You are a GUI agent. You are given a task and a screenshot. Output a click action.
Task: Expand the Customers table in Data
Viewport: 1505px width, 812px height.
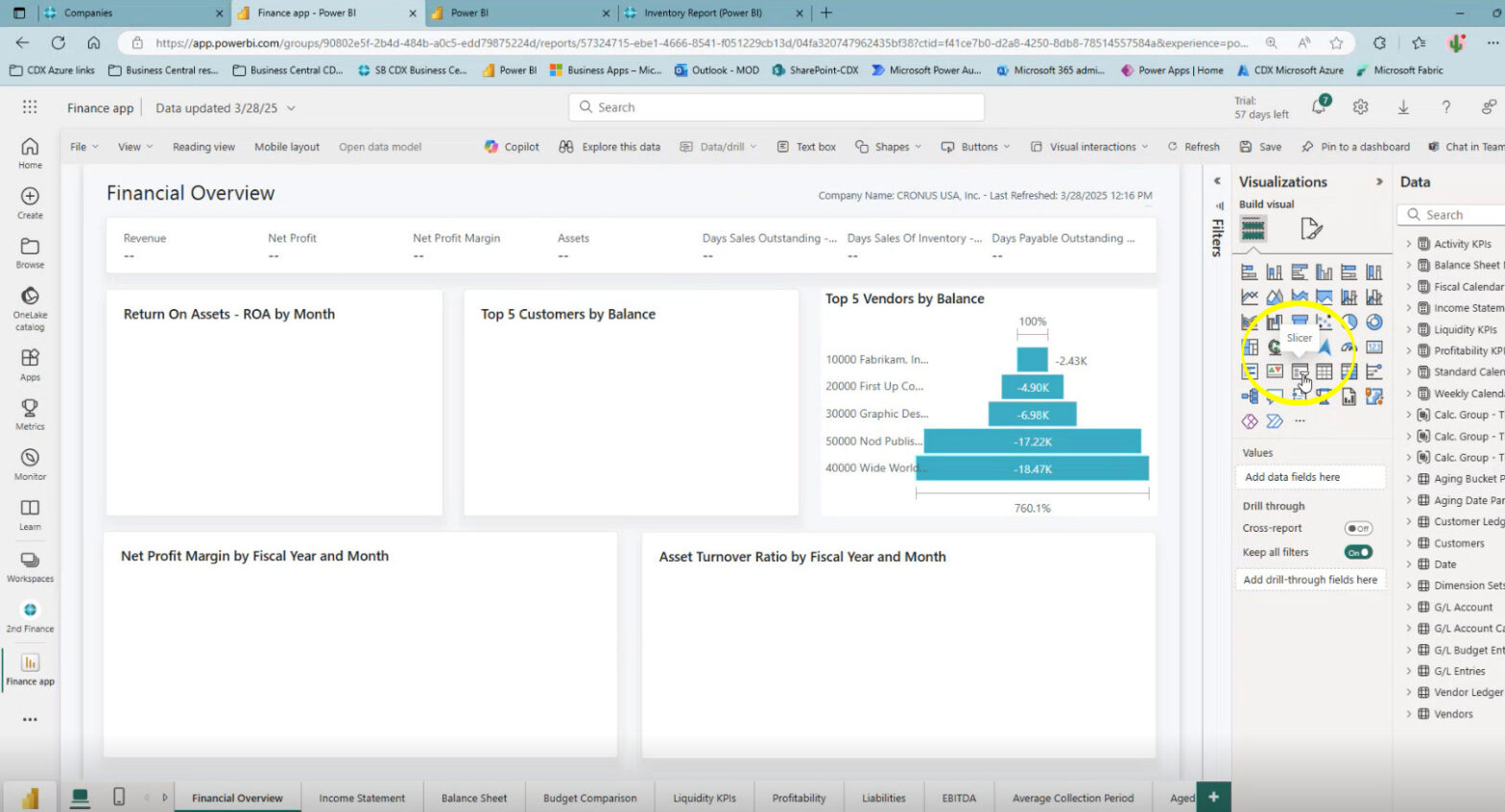pyautogui.click(x=1409, y=543)
